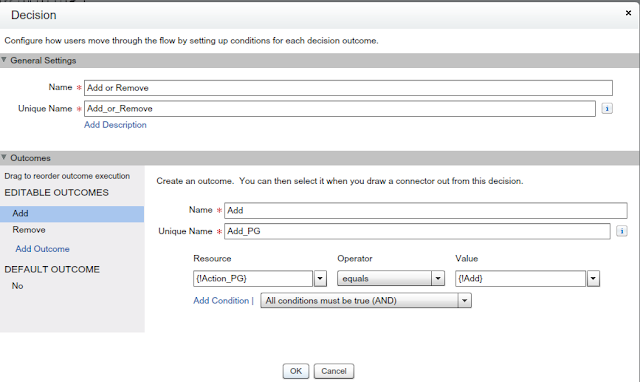Click the Cancel button
The image size is (640, 382).
334,371
